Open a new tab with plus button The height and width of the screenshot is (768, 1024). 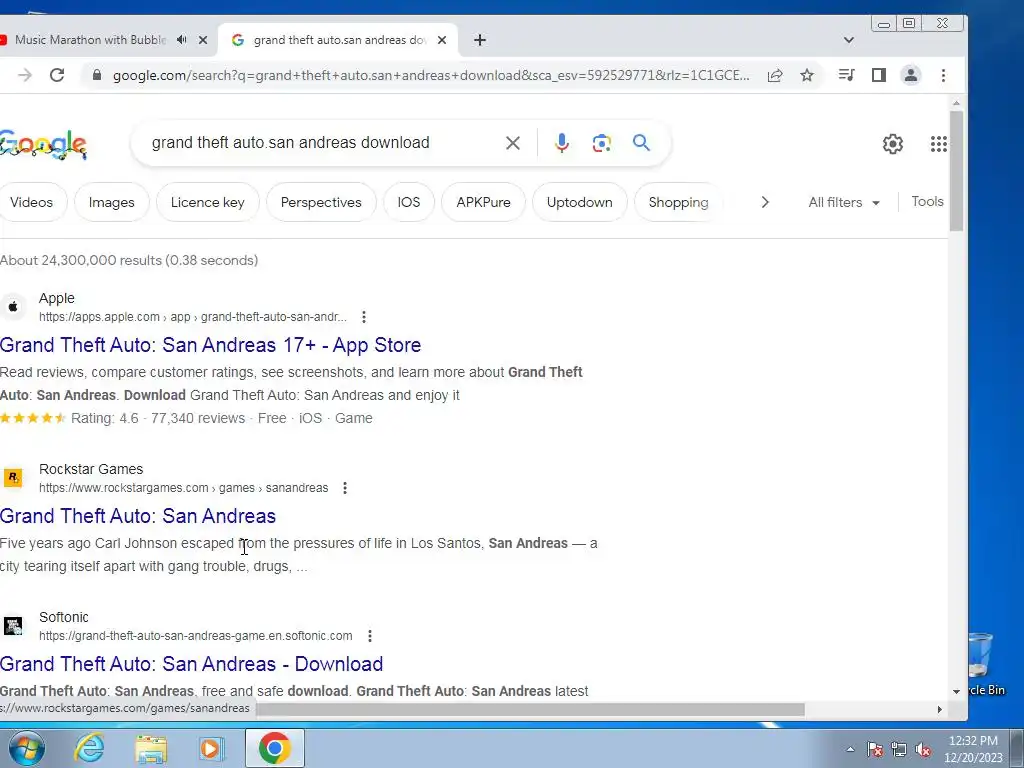[480, 40]
